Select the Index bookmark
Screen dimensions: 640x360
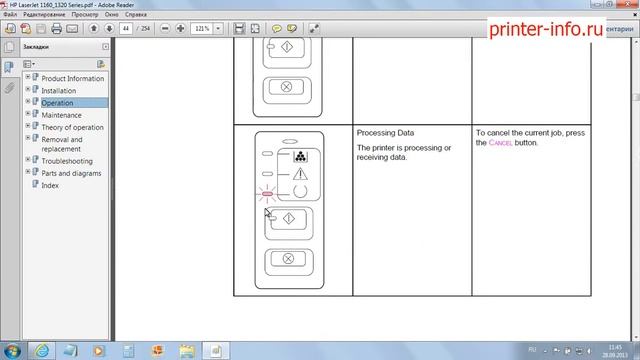click(50, 185)
